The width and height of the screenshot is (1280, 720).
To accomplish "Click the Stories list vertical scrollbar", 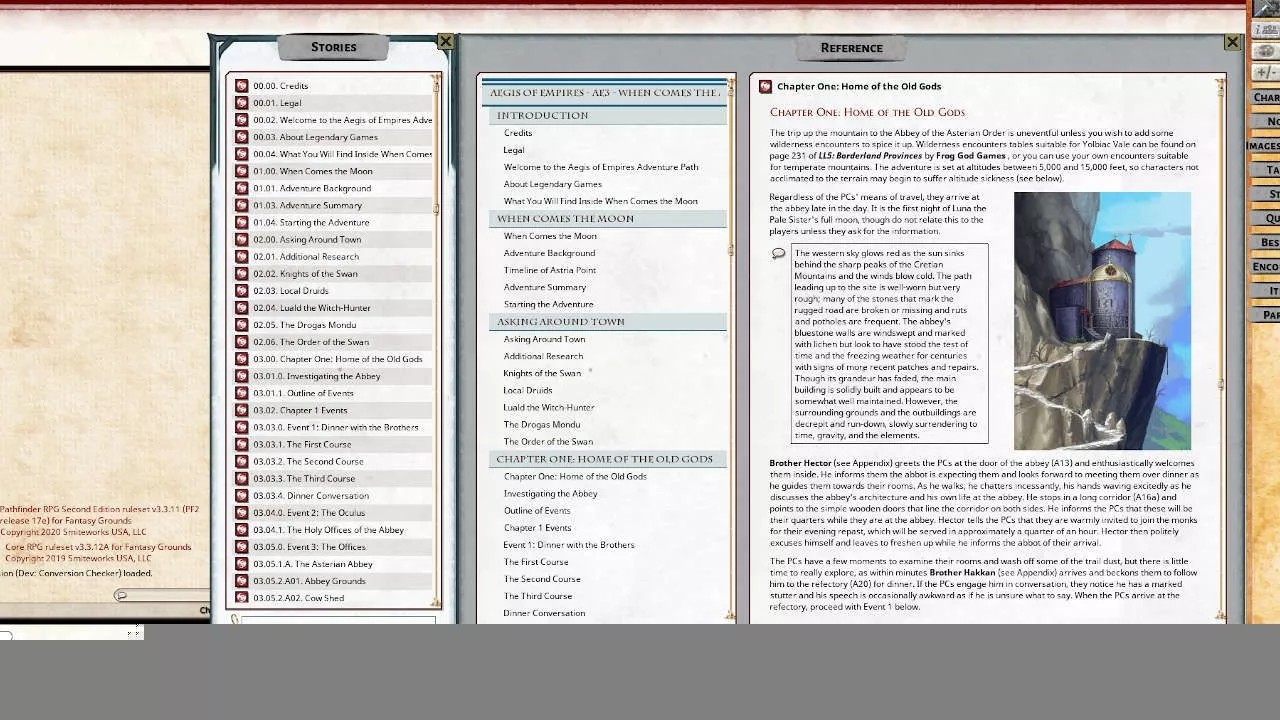I will click(x=437, y=340).
